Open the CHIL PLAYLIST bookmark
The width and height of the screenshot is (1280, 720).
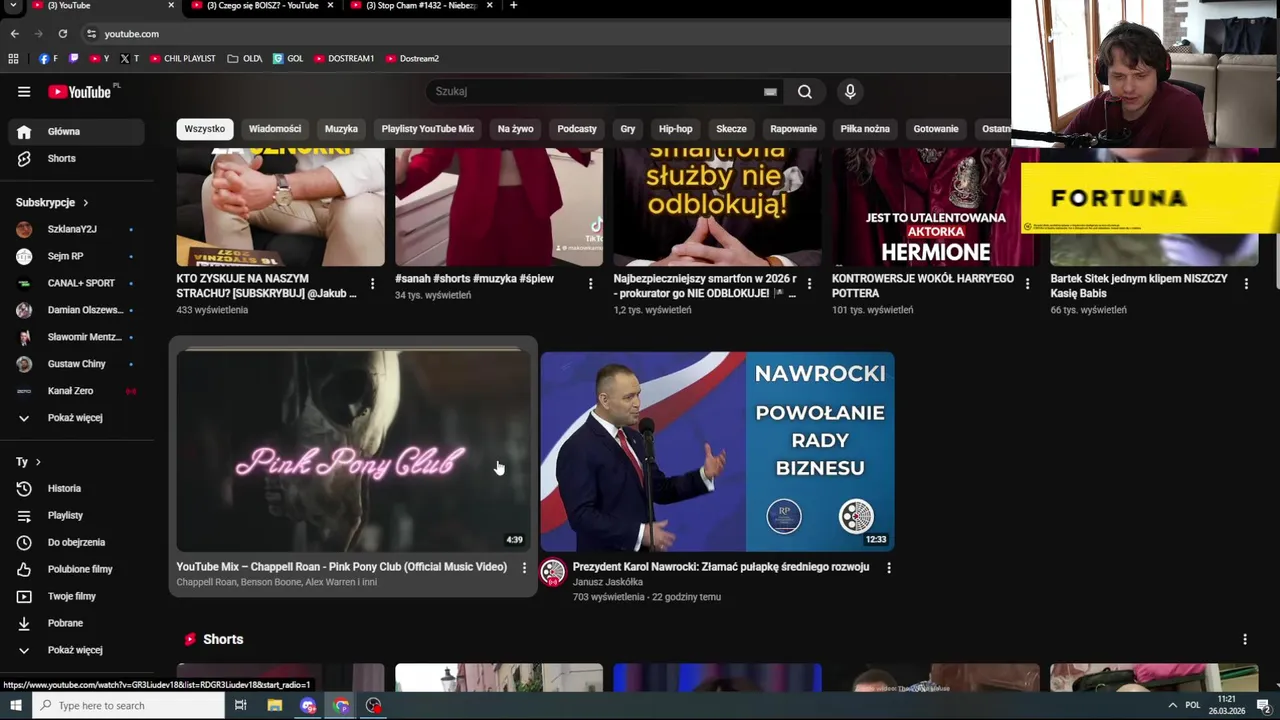pyautogui.click(x=183, y=59)
